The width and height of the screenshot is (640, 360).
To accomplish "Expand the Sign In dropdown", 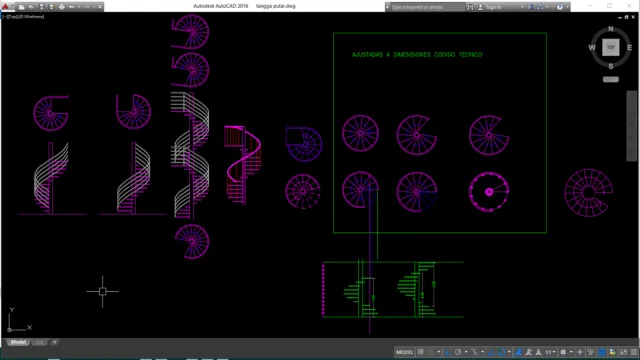I will click(522, 7).
